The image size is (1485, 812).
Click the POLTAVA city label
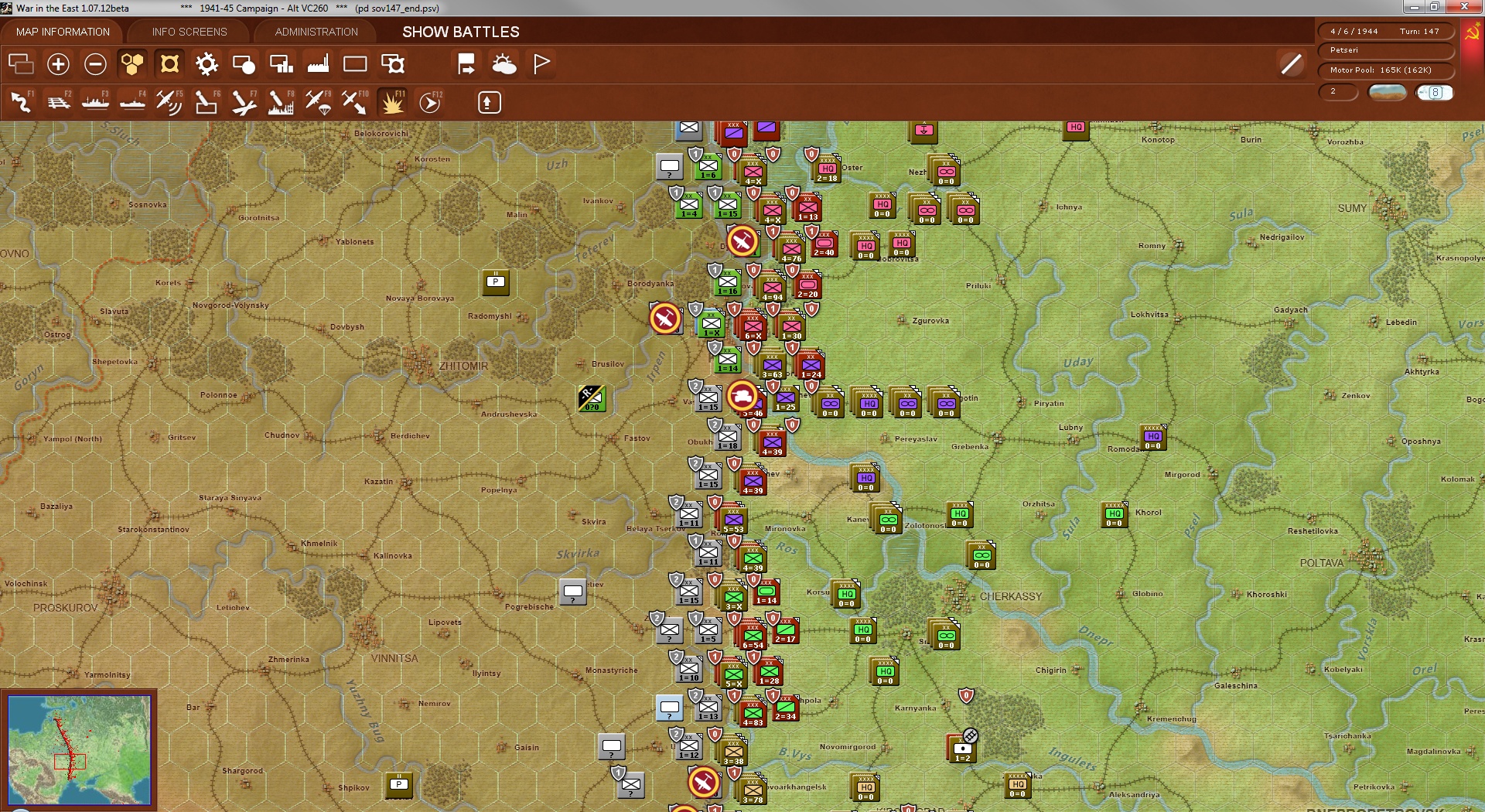coord(1322,563)
